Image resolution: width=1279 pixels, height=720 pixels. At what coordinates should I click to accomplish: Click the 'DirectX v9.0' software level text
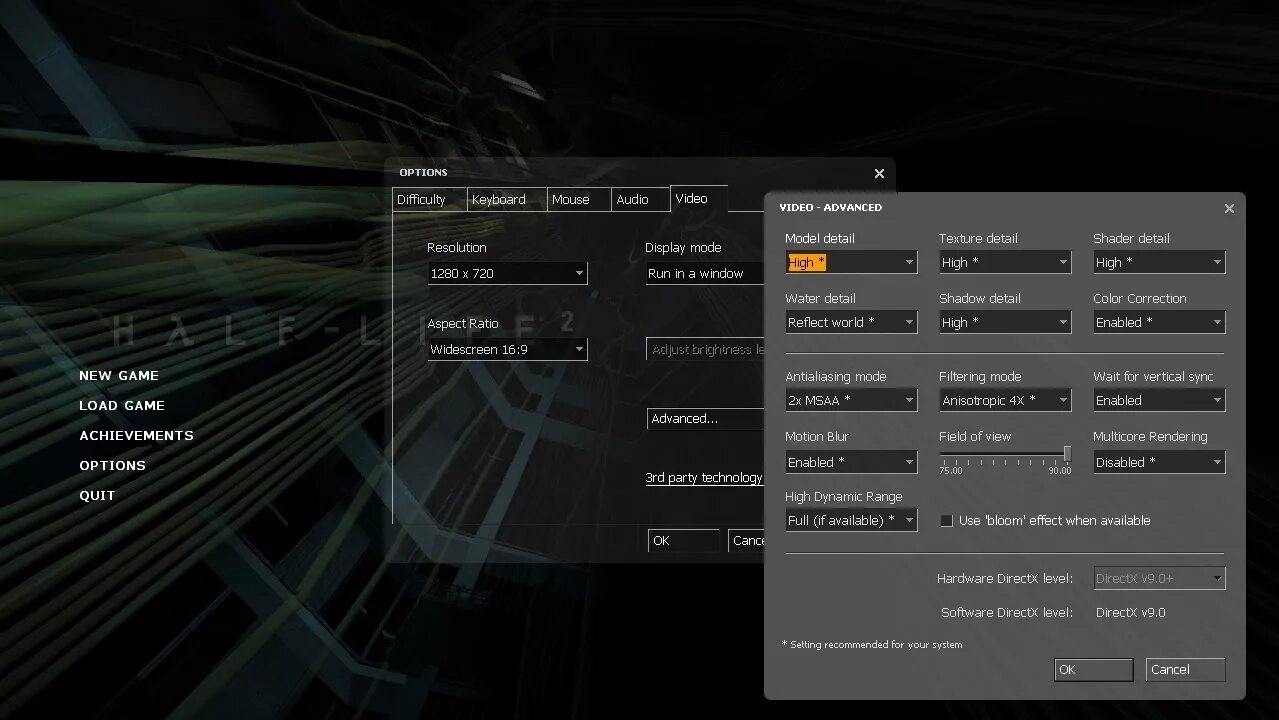click(1131, 613)
